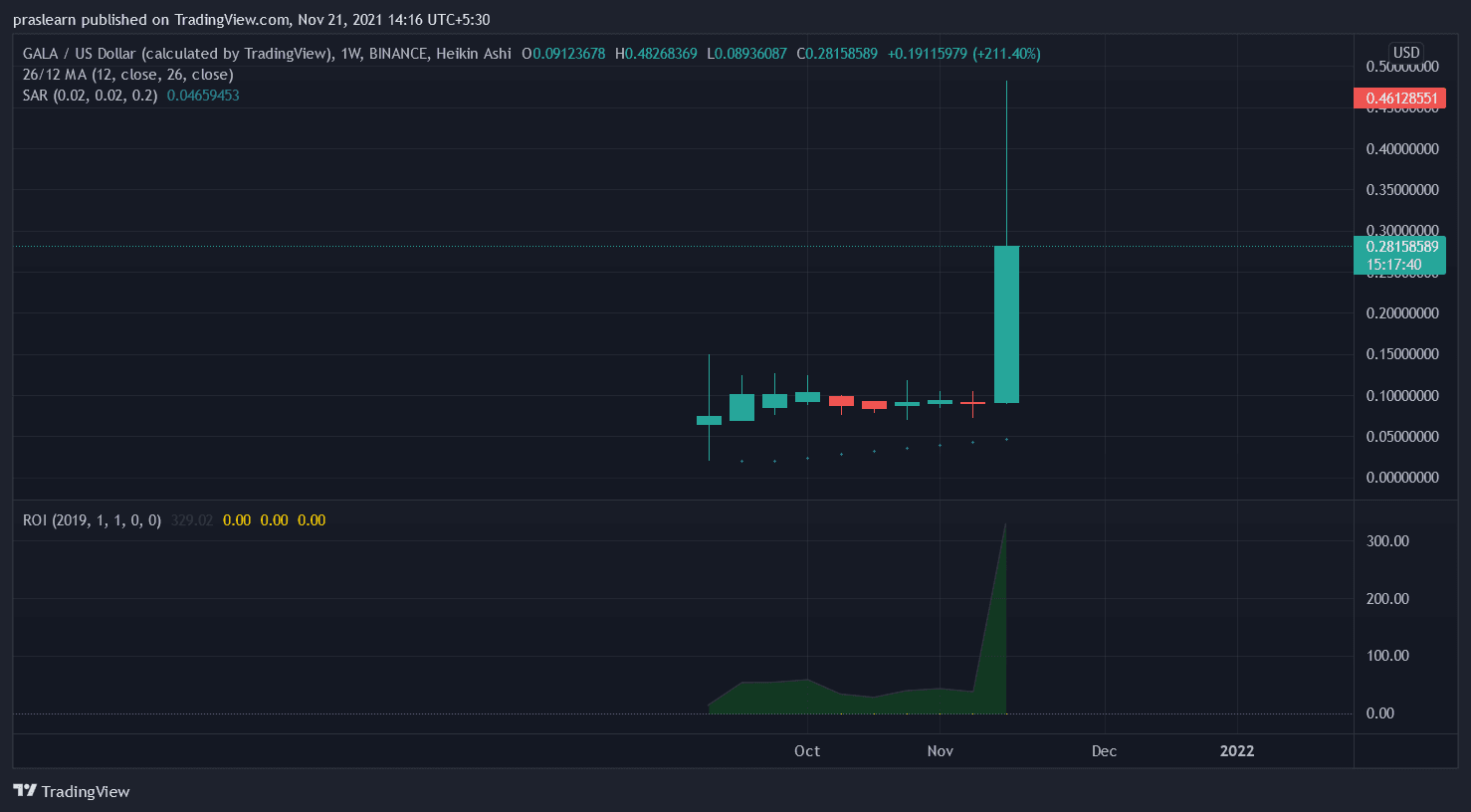Screen dimensions: 1471x812
Task: Select the GALA / US Dollar symbol title
Action: point(177,54)
